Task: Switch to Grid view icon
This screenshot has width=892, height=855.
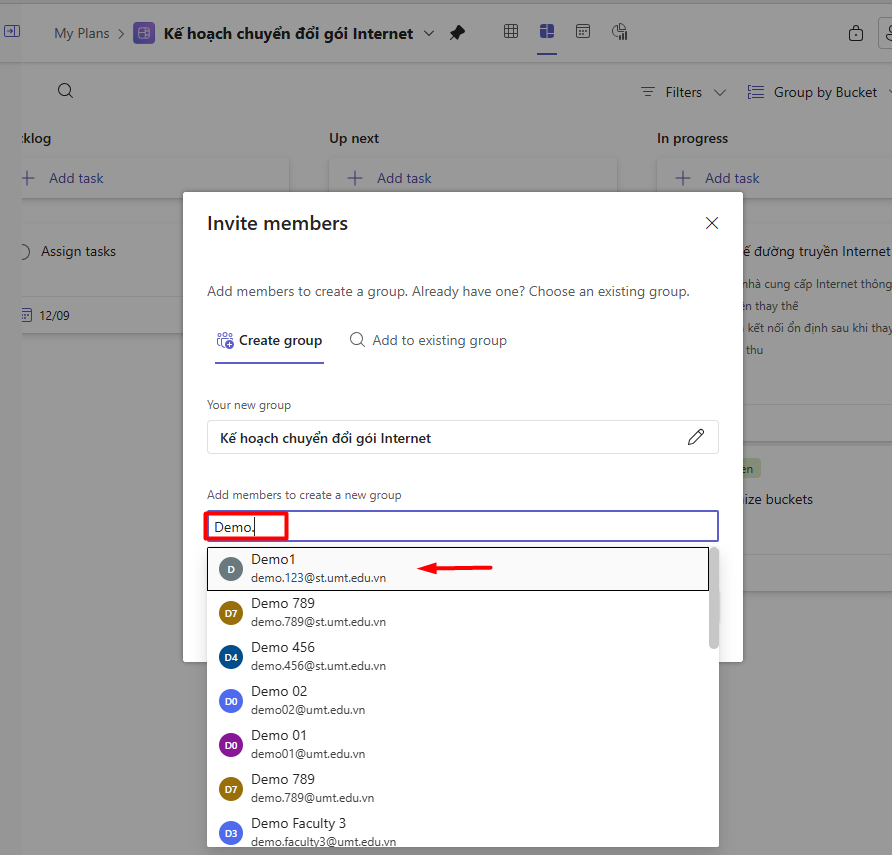Action: point(511,32)
